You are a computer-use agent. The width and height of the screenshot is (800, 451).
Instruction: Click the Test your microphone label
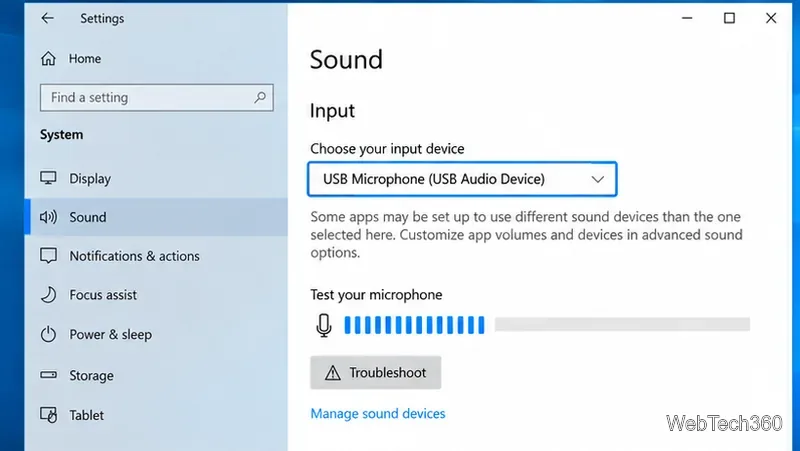point(376,294)
